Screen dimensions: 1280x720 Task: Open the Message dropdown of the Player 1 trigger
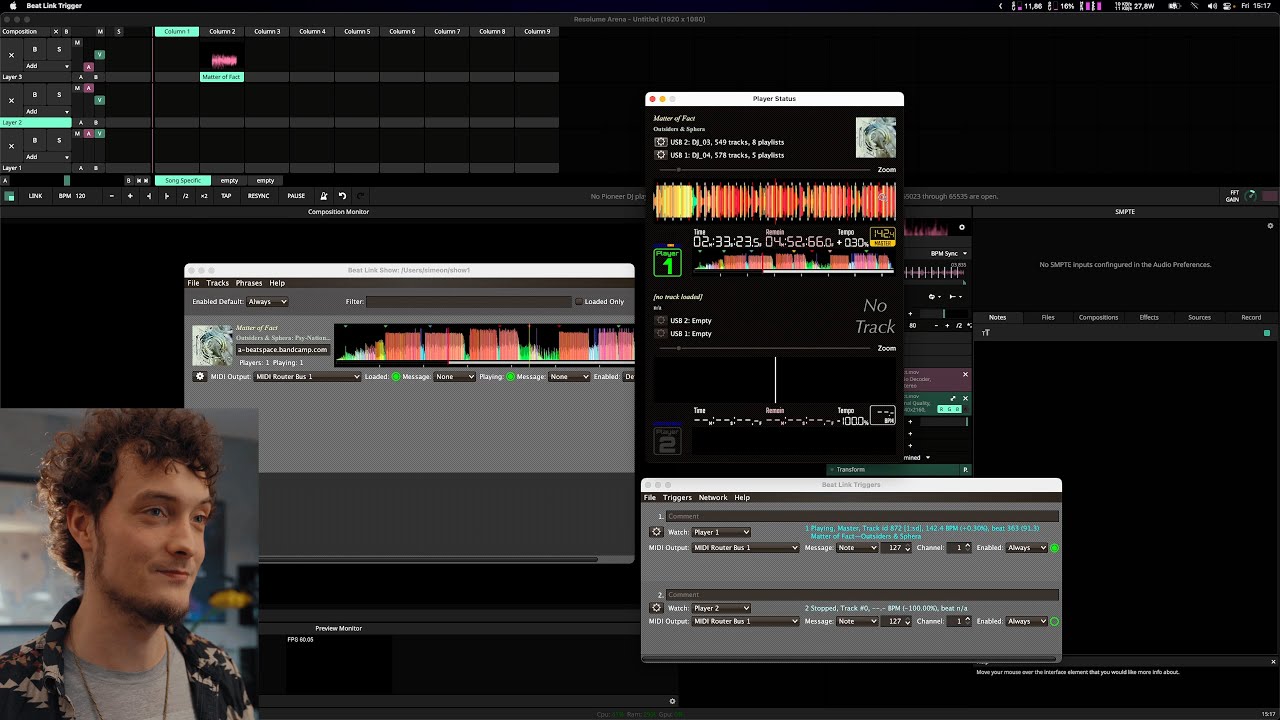click(x=857, y=548)
